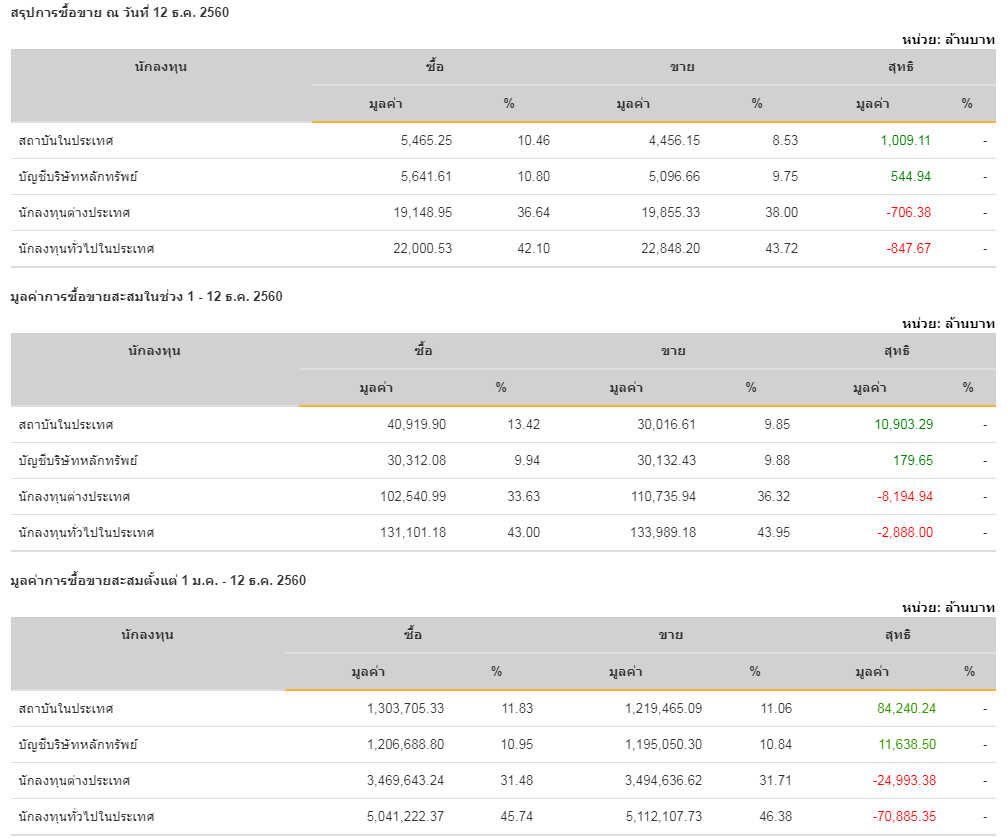Select the net value 544.94

pos(910,177)
